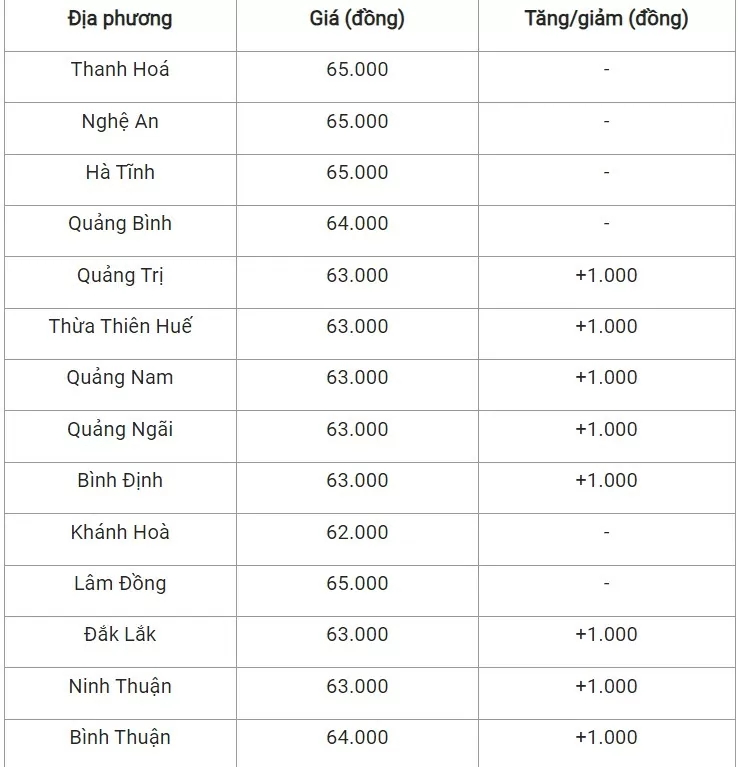738x767 pixels.
Task: Click Thanh Hoá's price 65.000
Action: click(357, 70)
